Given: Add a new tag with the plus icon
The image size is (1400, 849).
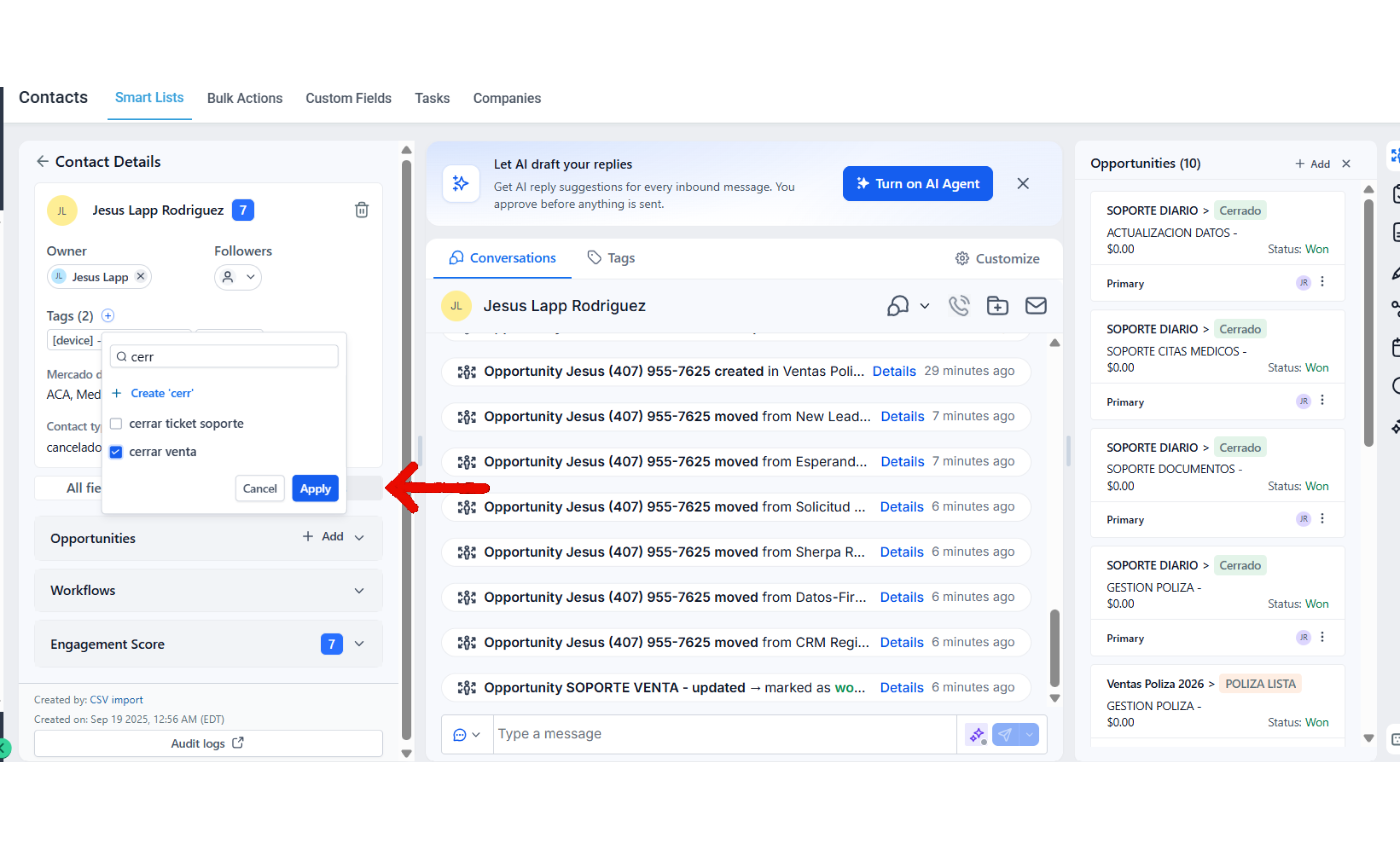Looking at the screenshot, I should (108, 316).
